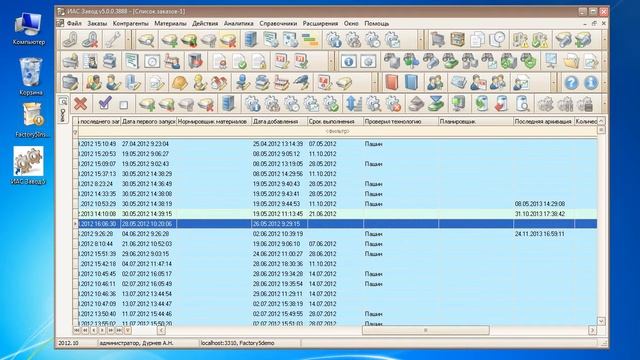
Task: Click the gear with red X icon
Action: point(393,104)
